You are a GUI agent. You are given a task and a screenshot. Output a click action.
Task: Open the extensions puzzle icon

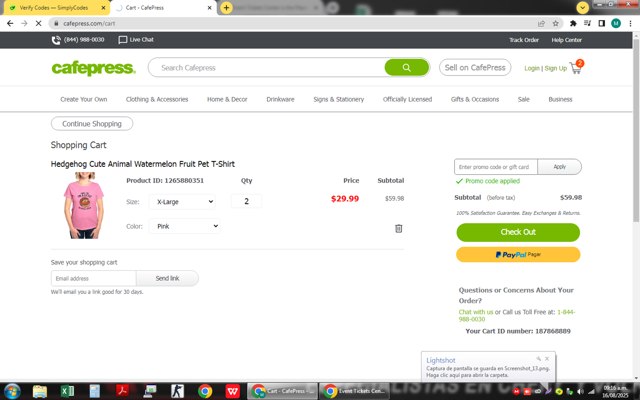[573, 24]
